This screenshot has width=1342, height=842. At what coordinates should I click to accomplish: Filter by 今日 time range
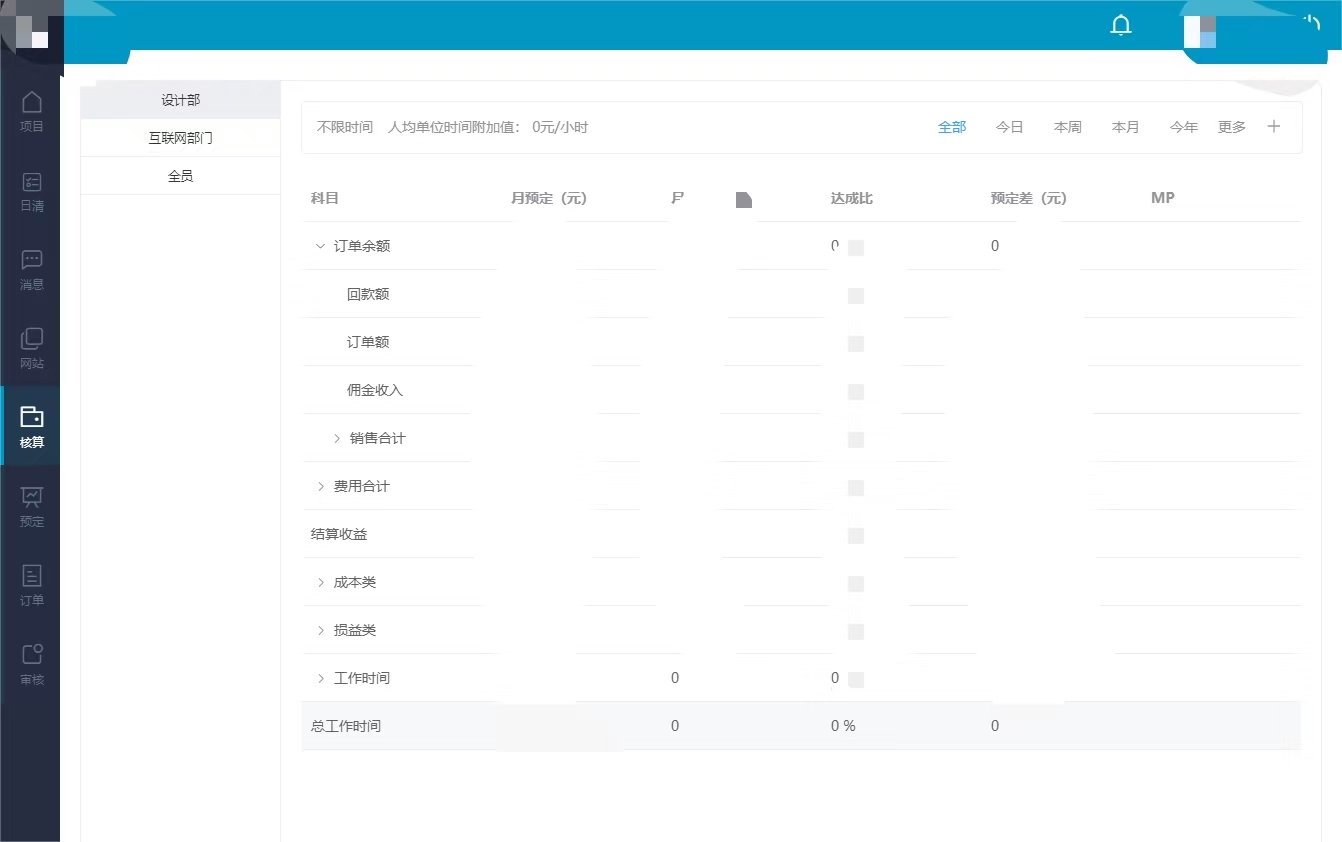(1010, 127)
